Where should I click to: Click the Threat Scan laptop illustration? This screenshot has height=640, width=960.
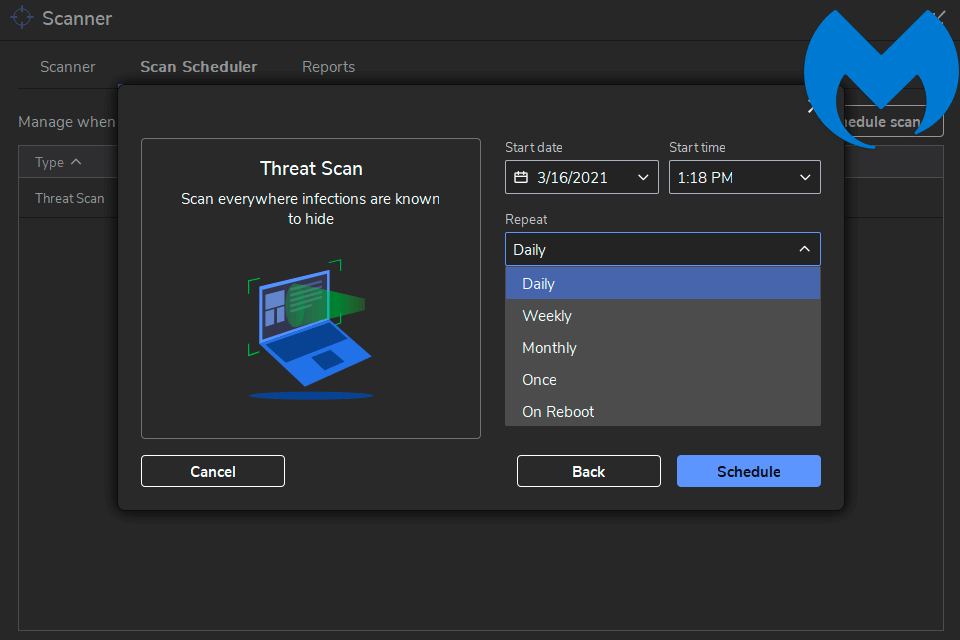[310, 329]
